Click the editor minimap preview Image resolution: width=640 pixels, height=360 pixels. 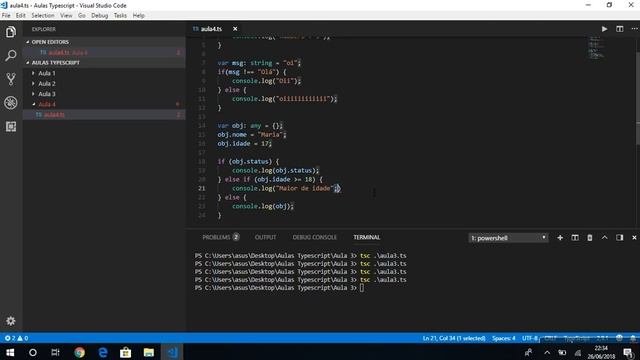click(597, 47)
